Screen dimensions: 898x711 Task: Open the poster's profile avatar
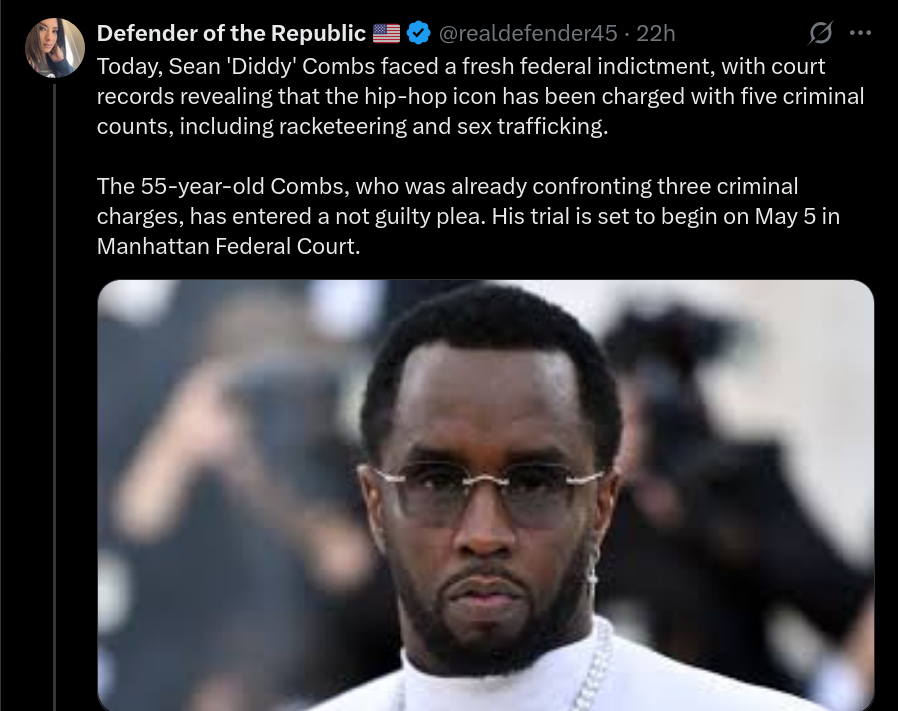pos(55,48)
